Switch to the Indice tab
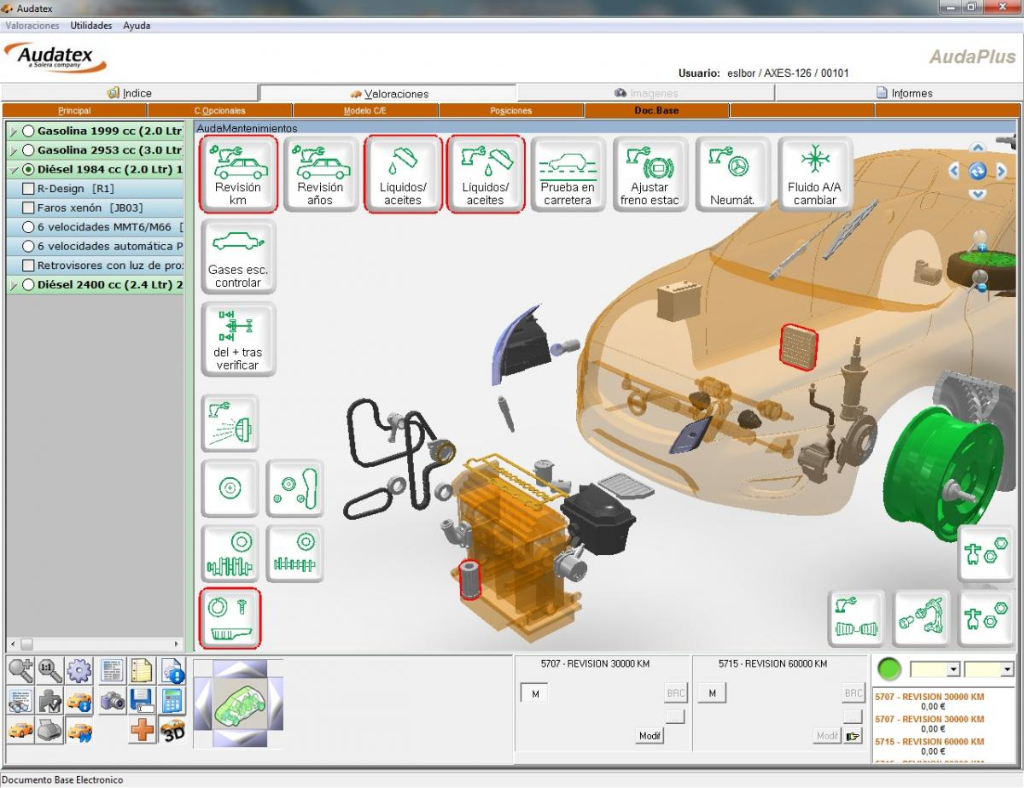1024x788 pixels. click(x=129, y=93)
